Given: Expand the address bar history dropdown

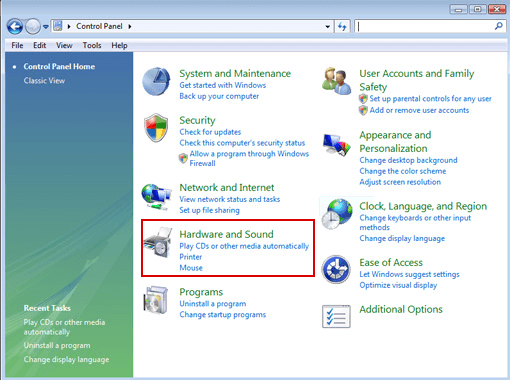Looking at the screenshot, I should point(328,26).
